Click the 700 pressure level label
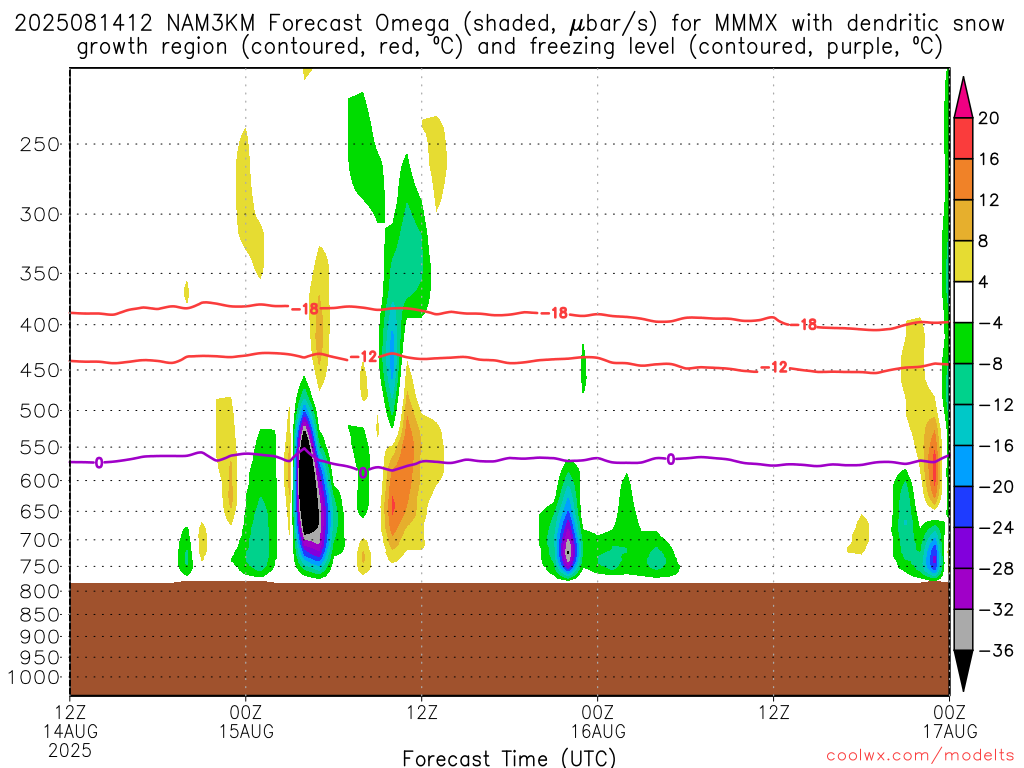The width and height of the screenshot is (1024, 768). tap(40, 540)
